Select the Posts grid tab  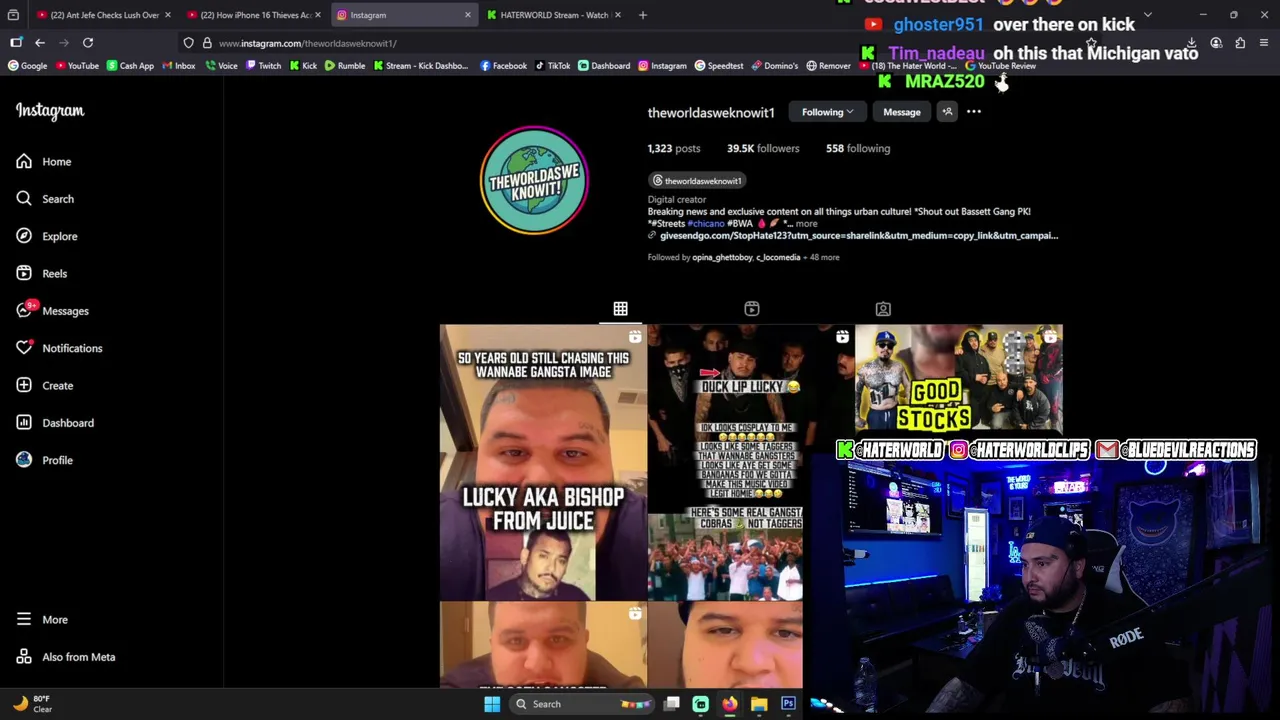pos(620,309)
